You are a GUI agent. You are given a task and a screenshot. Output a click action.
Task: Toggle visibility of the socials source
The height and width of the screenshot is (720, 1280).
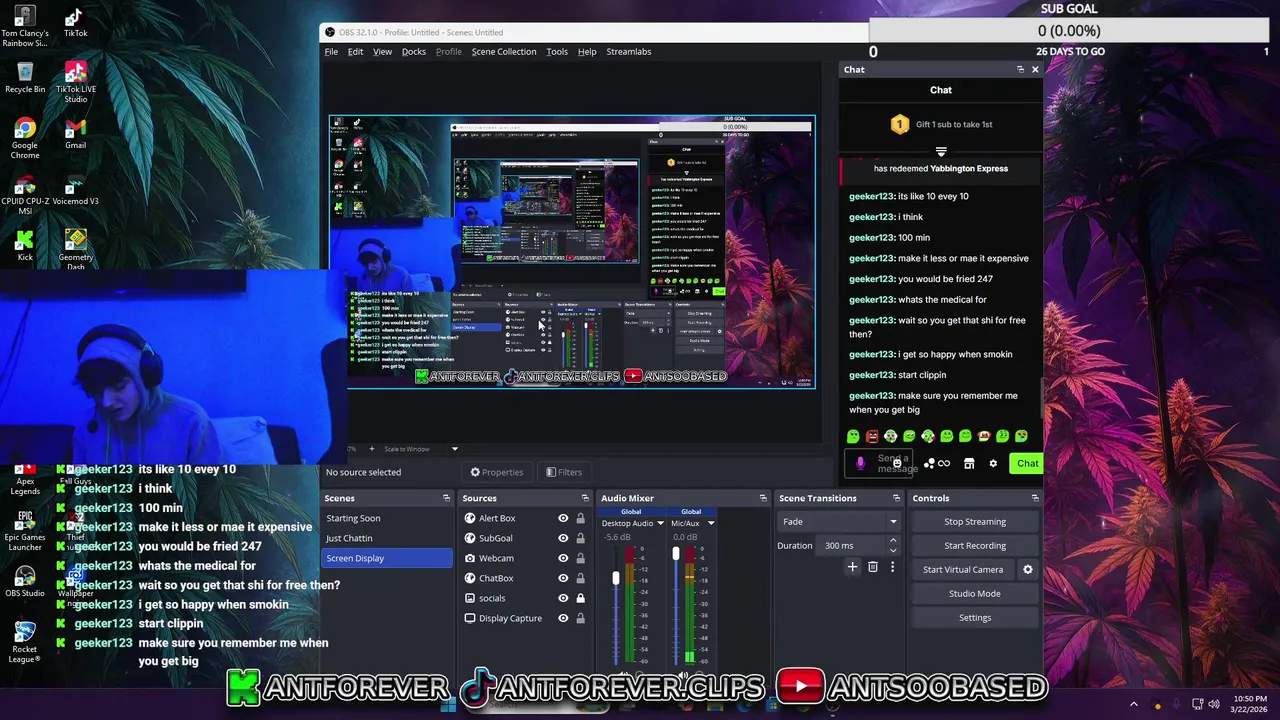563,598
